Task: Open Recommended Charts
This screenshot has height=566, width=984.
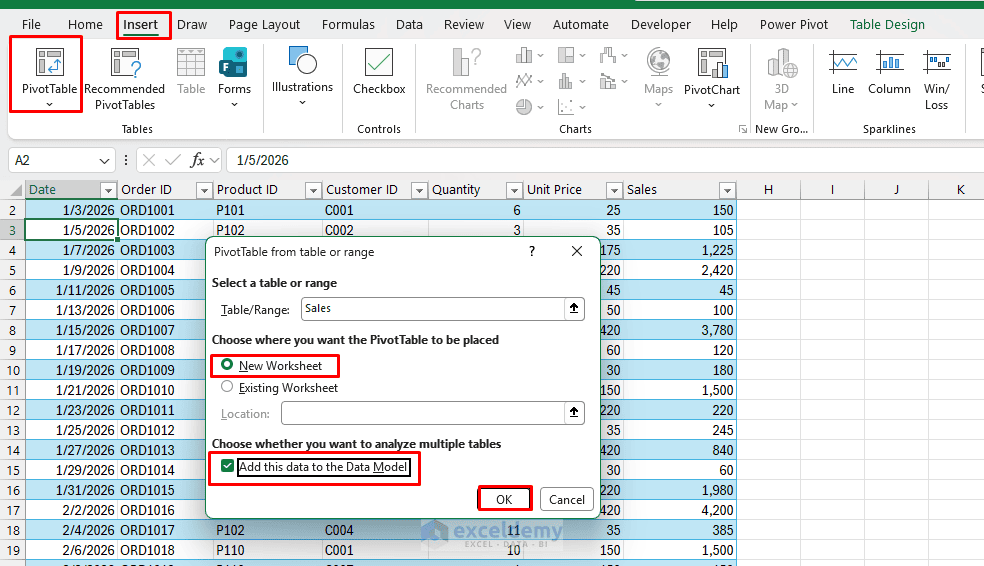Action: (x=466, y=79)
